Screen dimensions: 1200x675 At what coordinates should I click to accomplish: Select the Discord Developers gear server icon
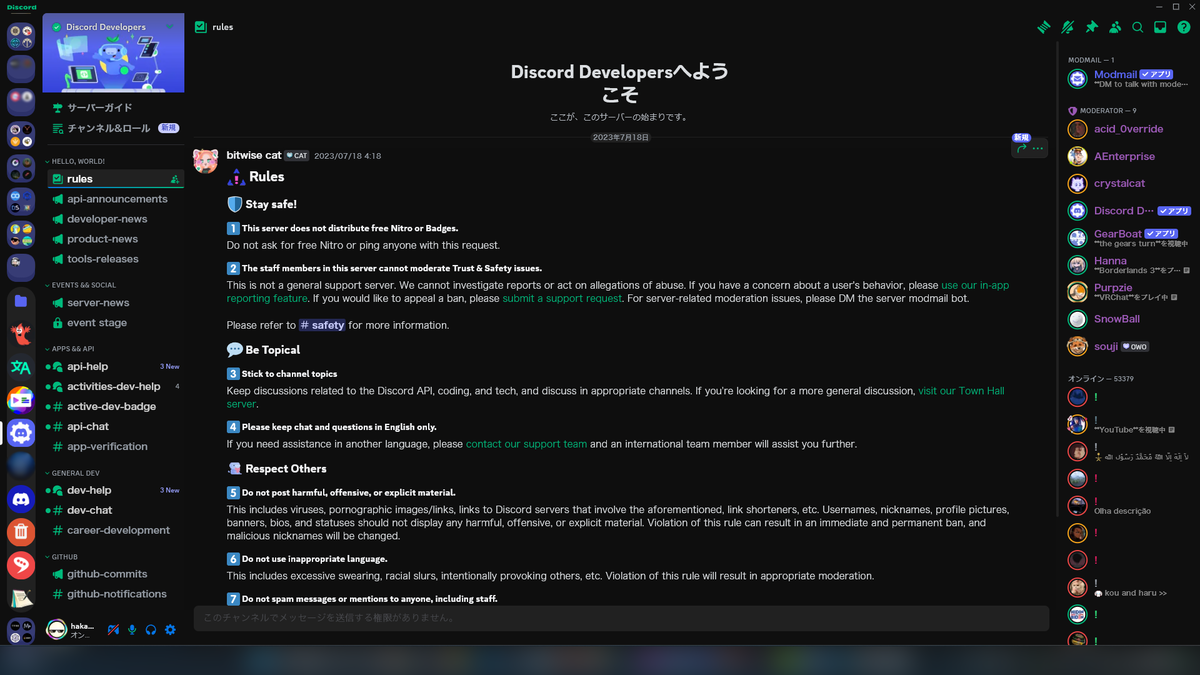(21, 433)
